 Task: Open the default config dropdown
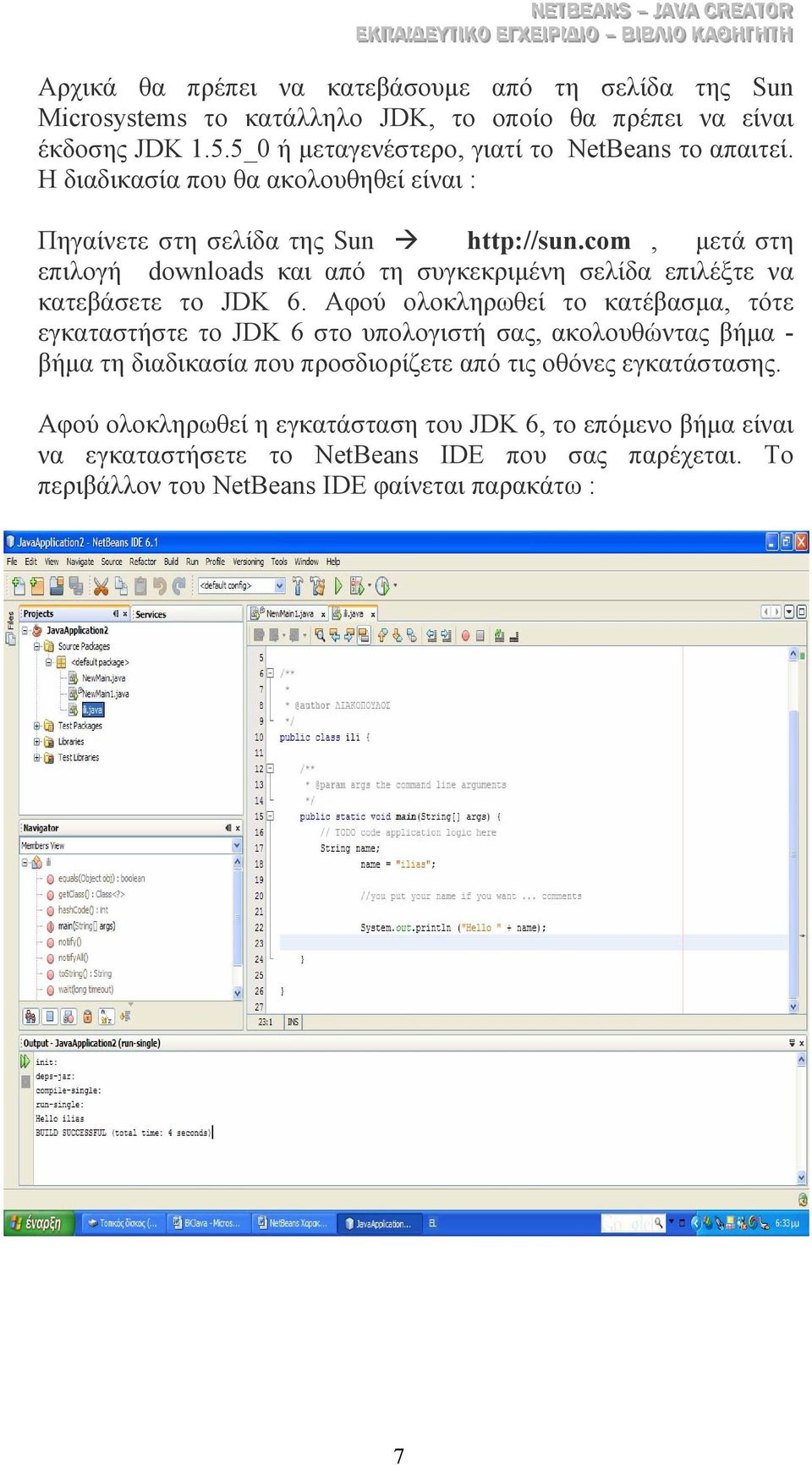click(x=279, y=585)
